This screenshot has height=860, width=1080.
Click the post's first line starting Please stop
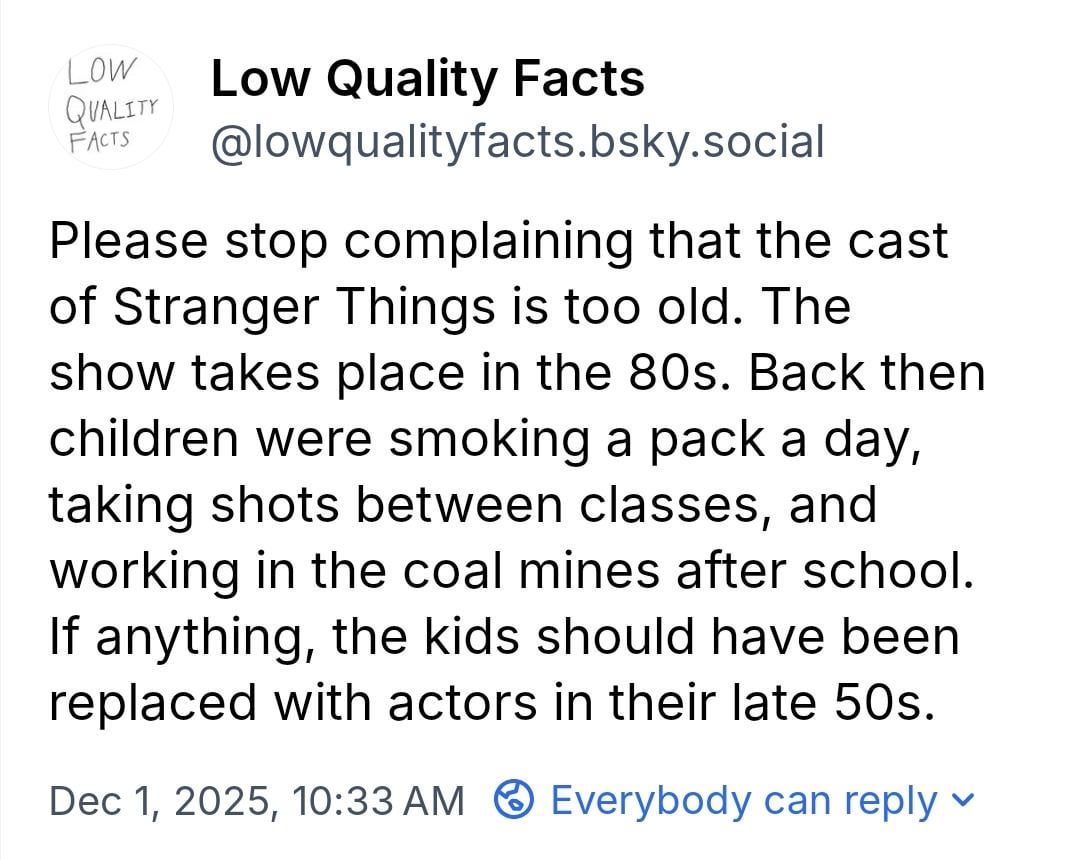(x=498, y=241)
